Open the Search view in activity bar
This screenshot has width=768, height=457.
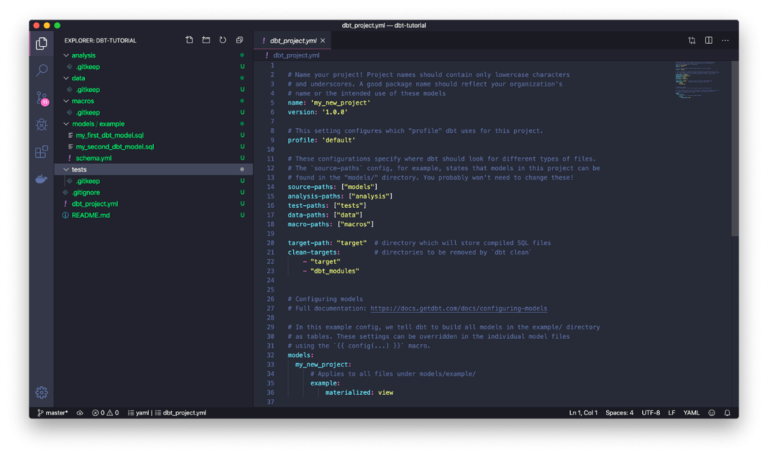[x=42, y=70]
